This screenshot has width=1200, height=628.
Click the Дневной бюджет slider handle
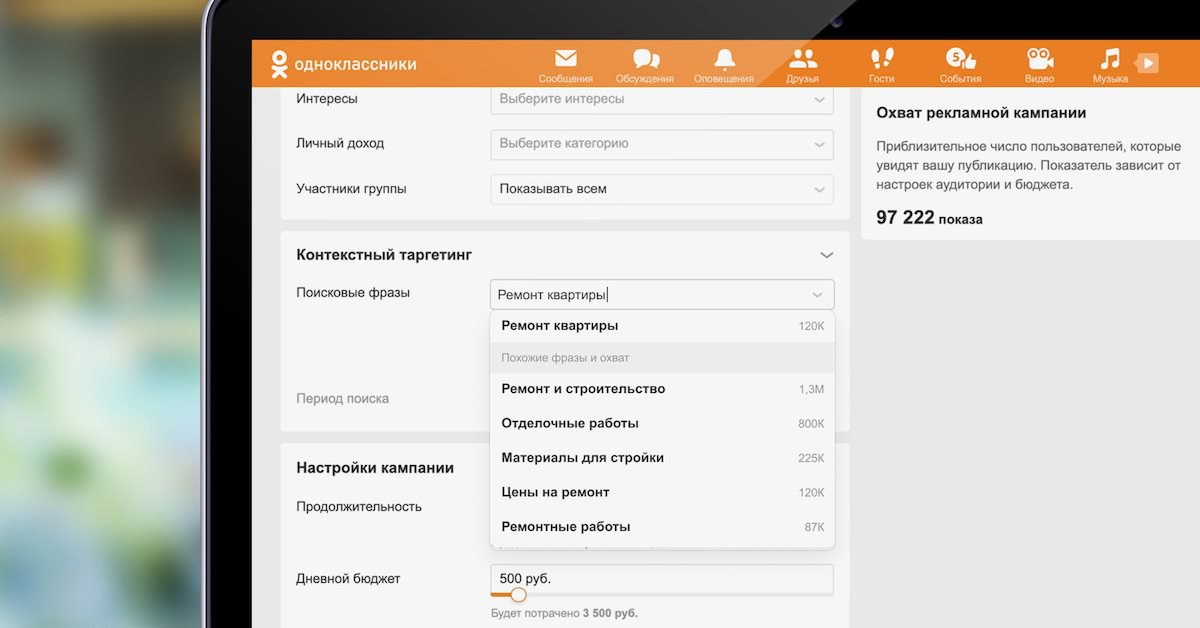point(518,595)
